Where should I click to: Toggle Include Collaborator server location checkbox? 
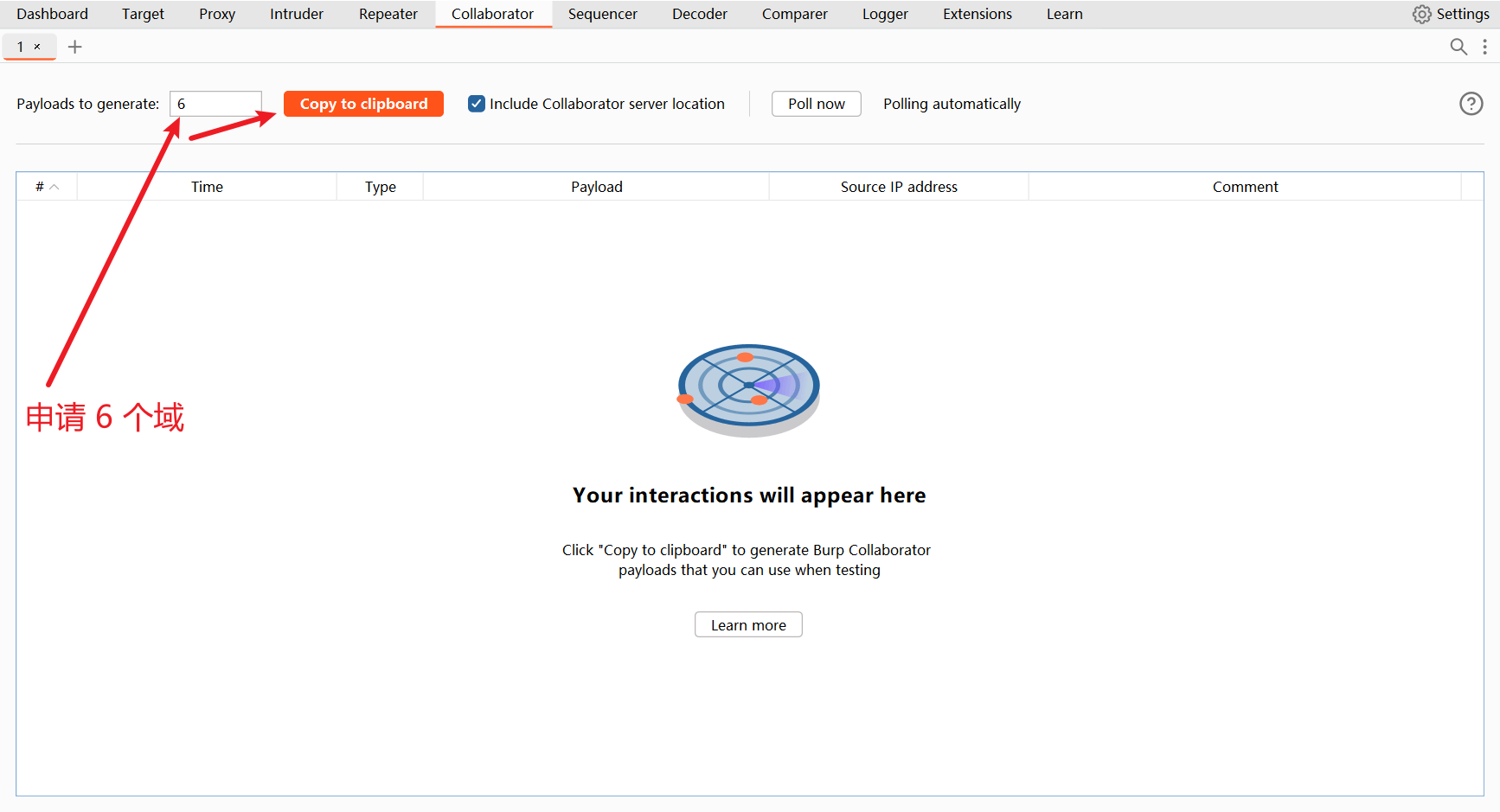[x=477, y=104]
